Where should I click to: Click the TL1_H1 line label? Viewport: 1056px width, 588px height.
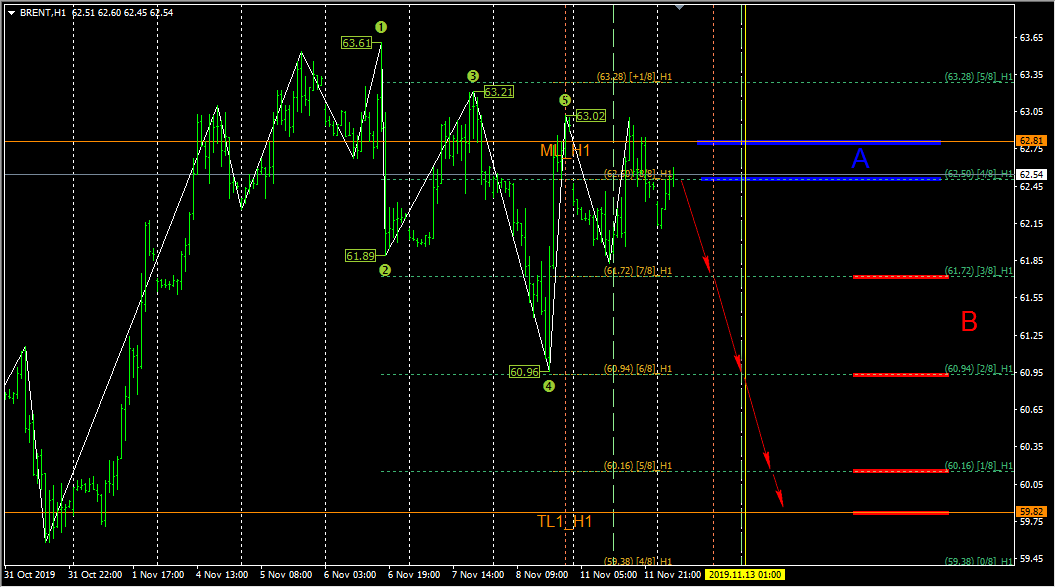coord(564,521)
